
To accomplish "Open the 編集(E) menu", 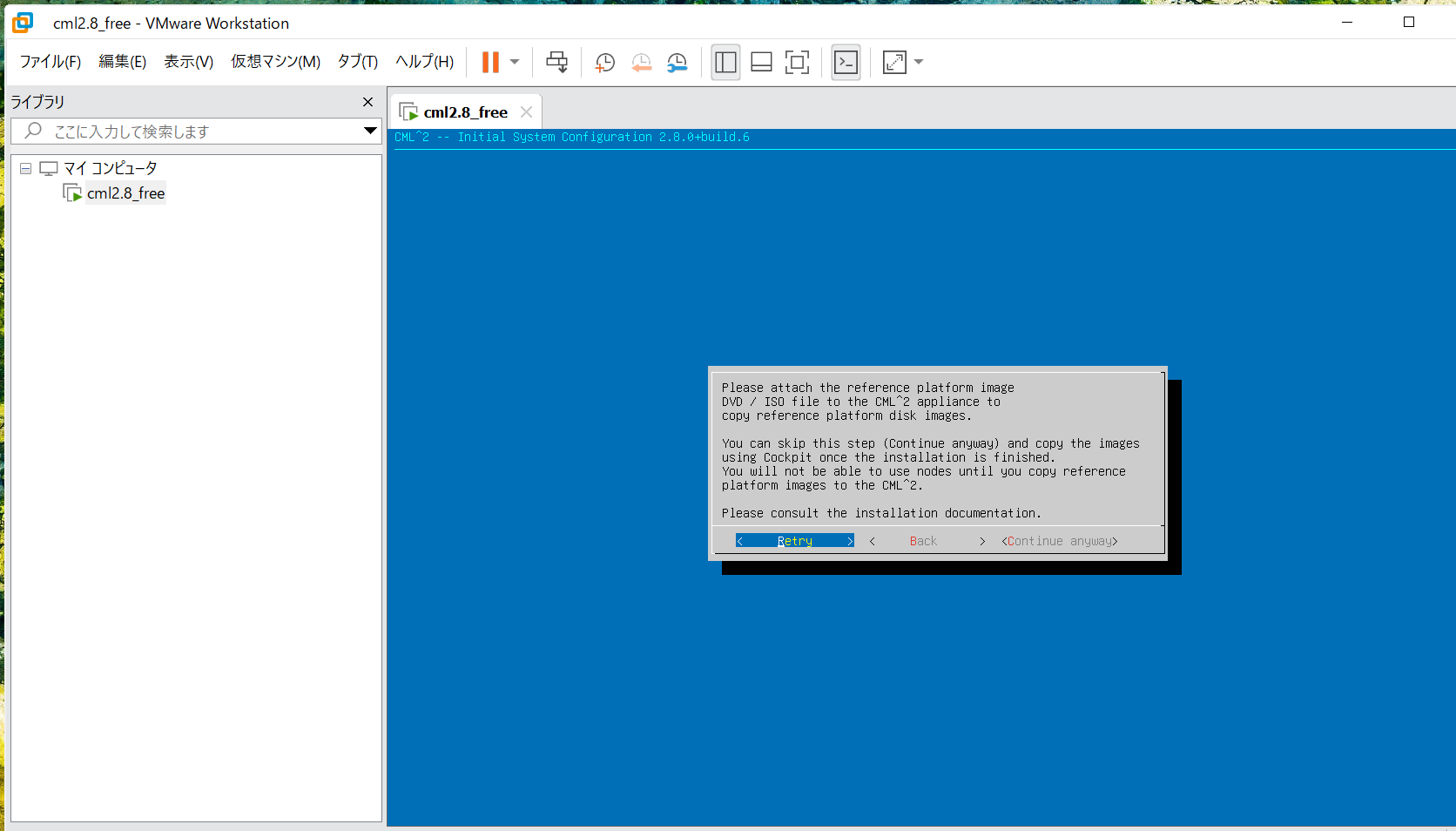I will pyautogui.click(x=122, y=62).
